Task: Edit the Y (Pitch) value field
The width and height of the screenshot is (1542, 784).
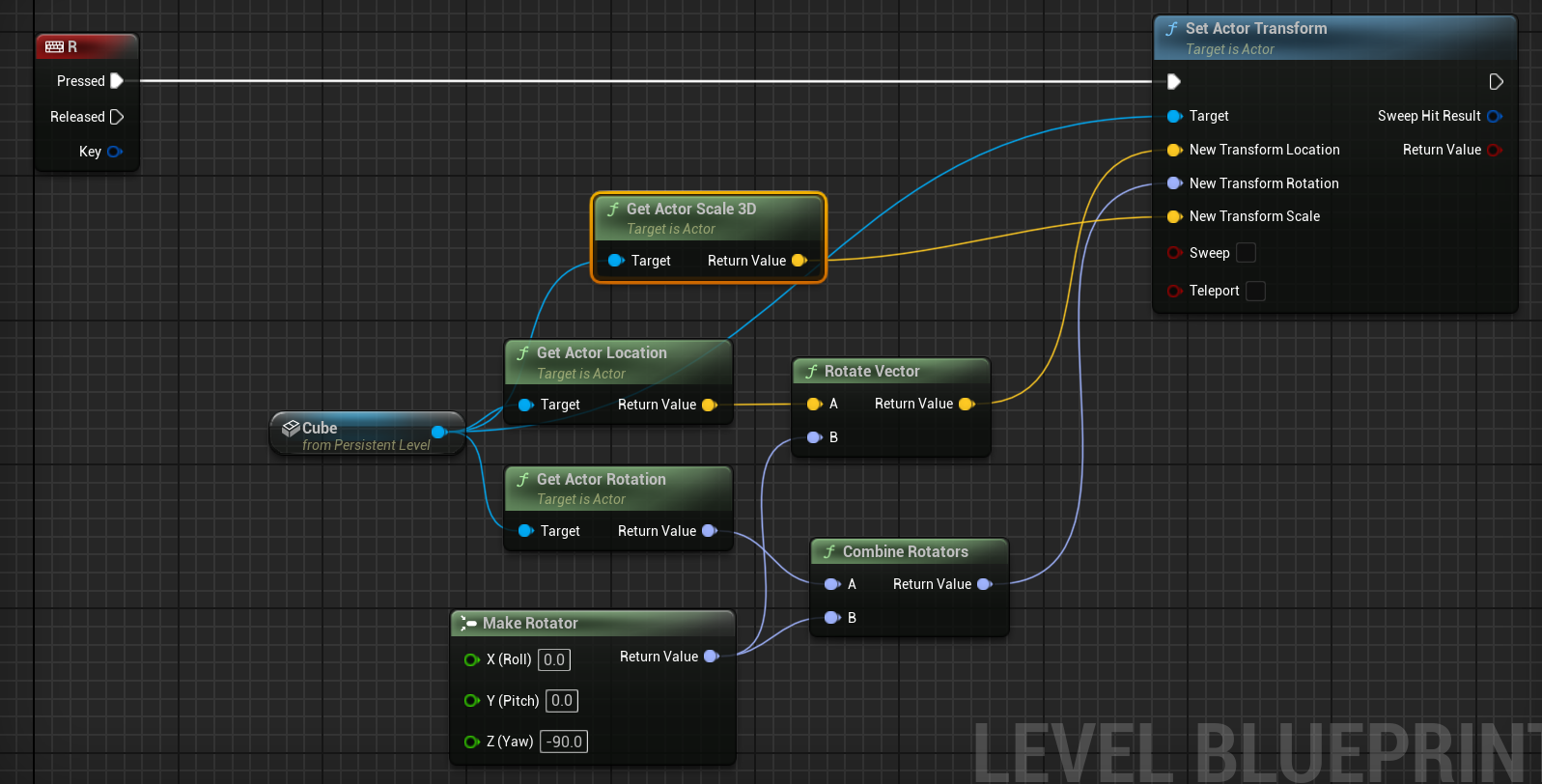Action: coord(562,701)
